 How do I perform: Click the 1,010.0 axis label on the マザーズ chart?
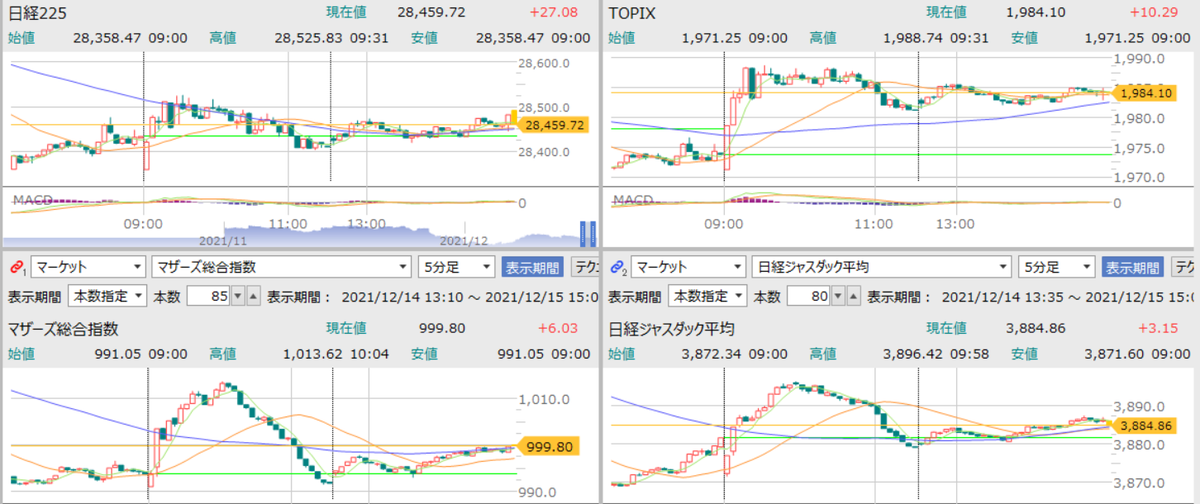[546, 400]
